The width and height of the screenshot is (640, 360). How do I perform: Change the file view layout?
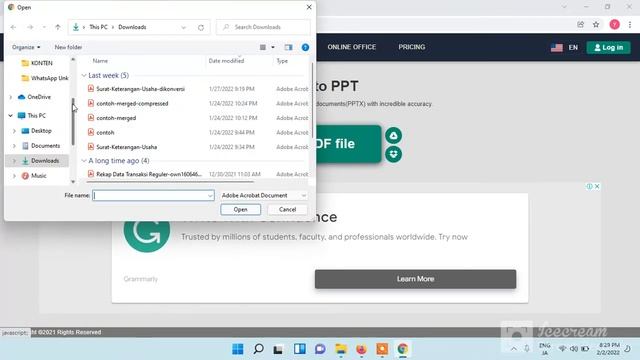tap(263, 47)
